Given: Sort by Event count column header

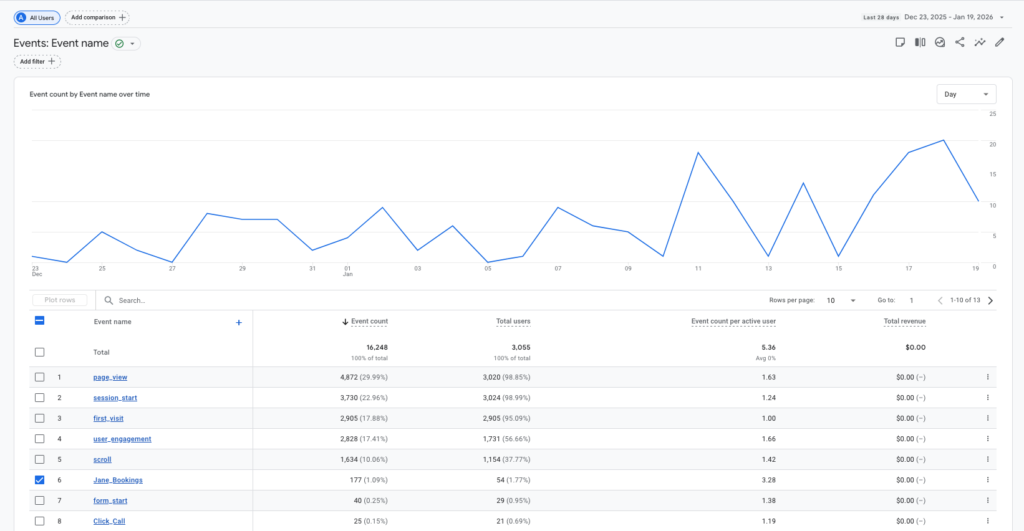Looking at the screenshot, I should tap(369, 322).
